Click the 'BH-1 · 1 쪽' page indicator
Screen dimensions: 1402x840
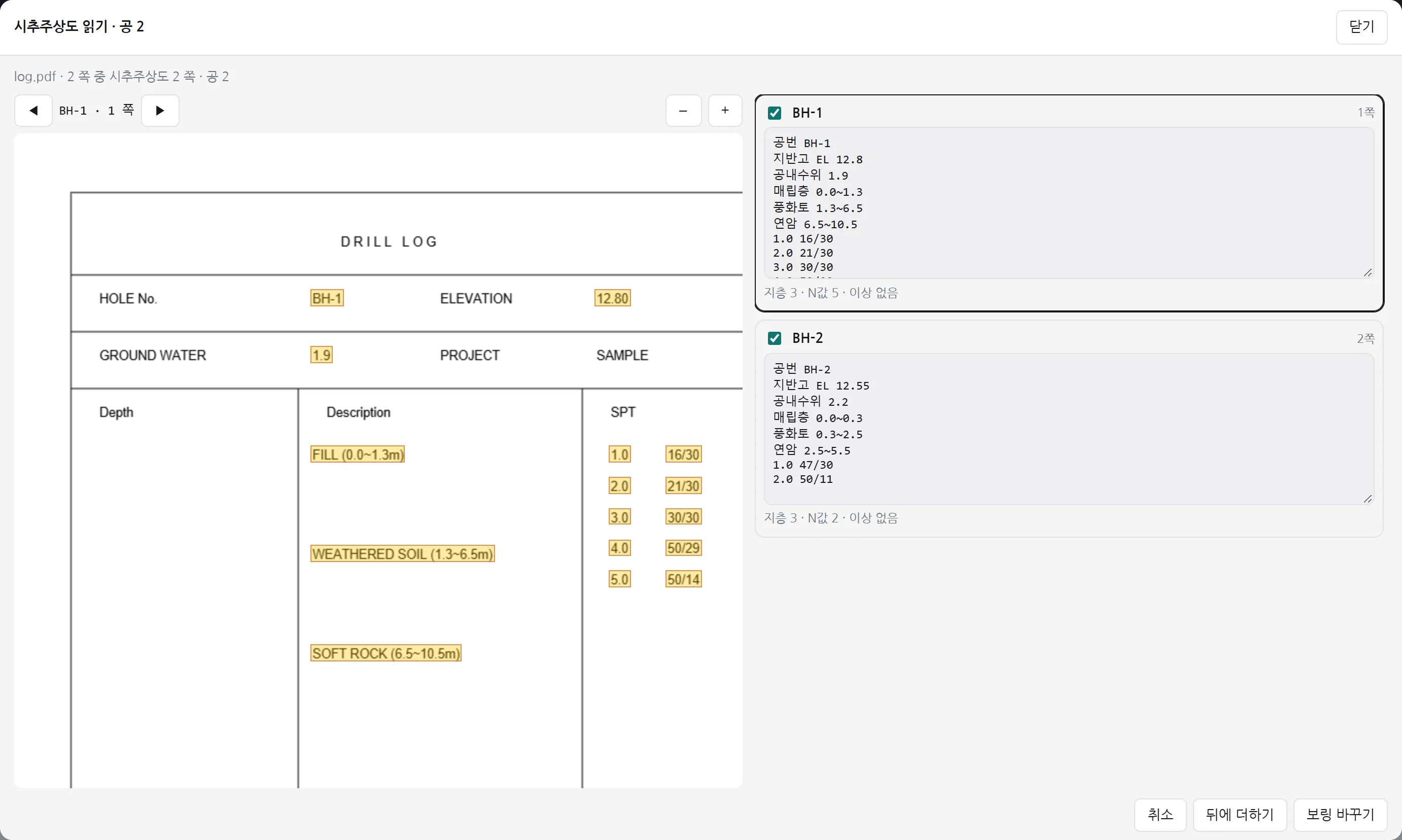pyautogui.click(x=96, y=111)
